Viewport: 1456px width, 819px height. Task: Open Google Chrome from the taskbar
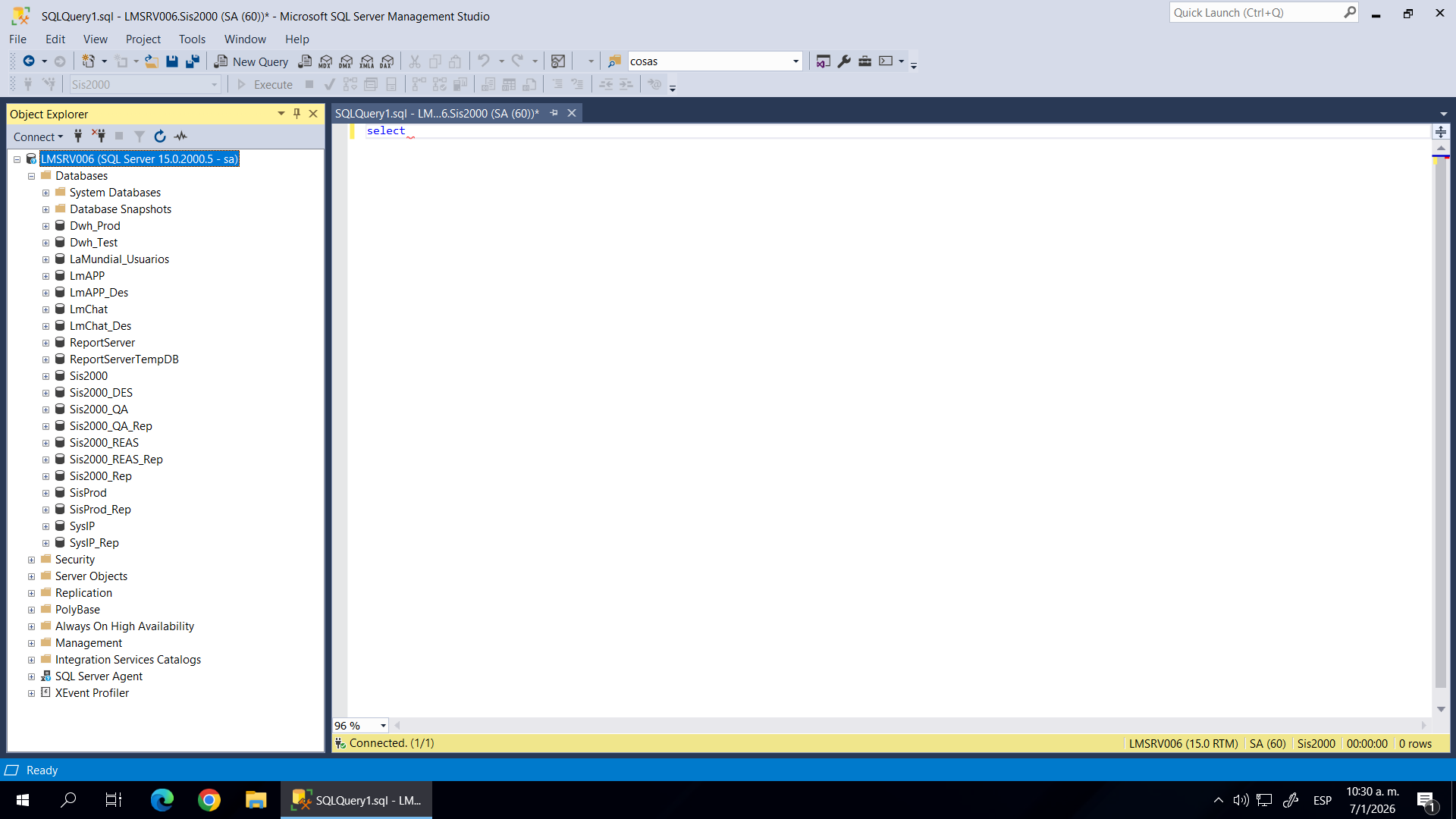[209, 800]
